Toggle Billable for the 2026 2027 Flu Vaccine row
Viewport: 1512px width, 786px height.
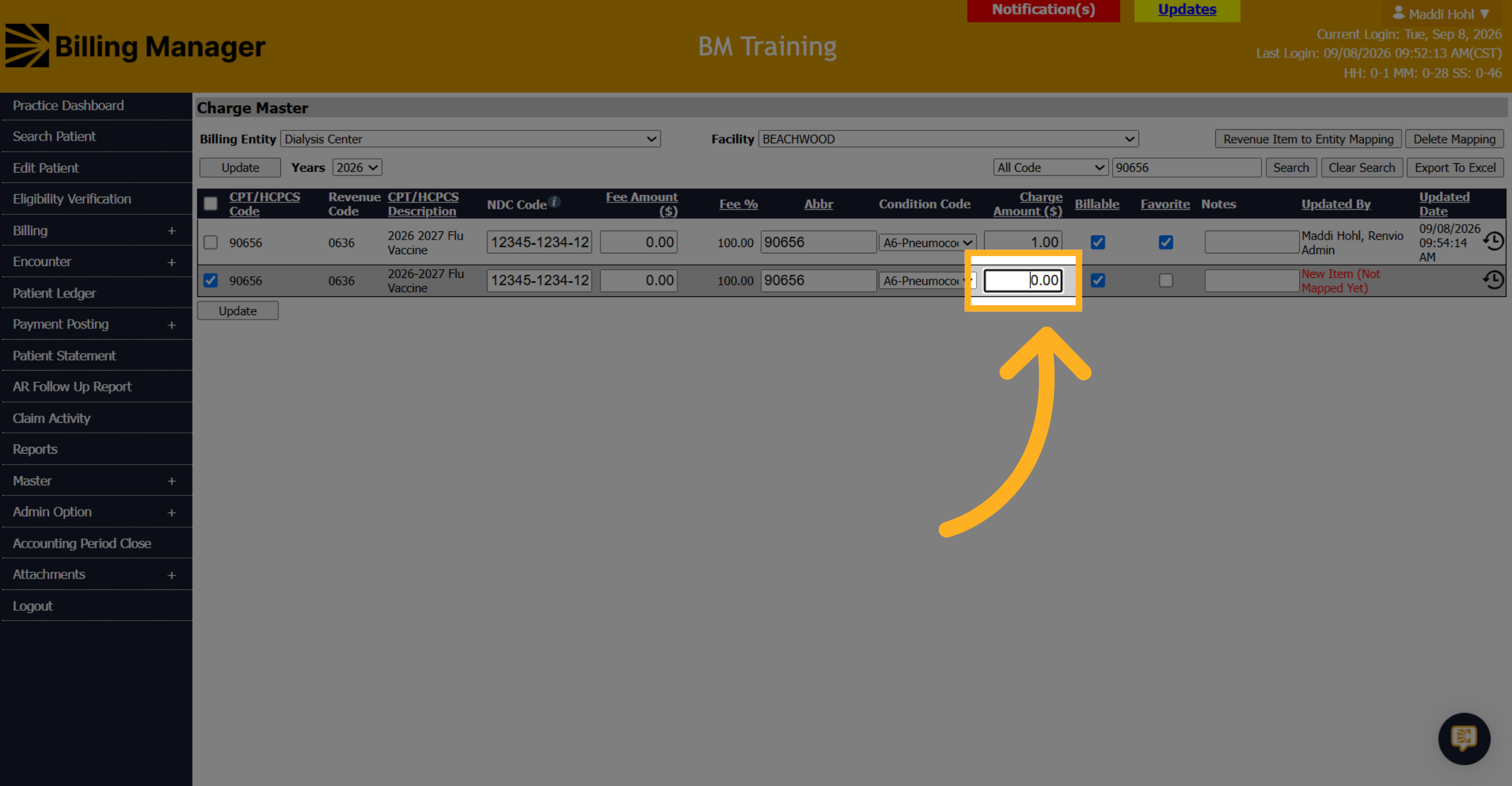click(x=1098, y=242)
